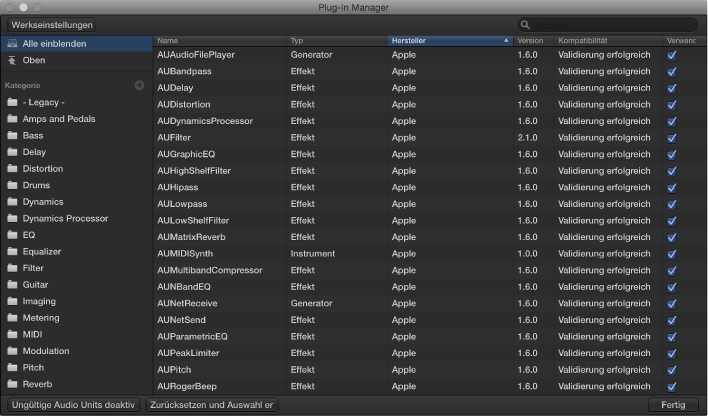Sort by Verwenden column header
The width and height of the screenshot is (708, 416).
point(685,41)
